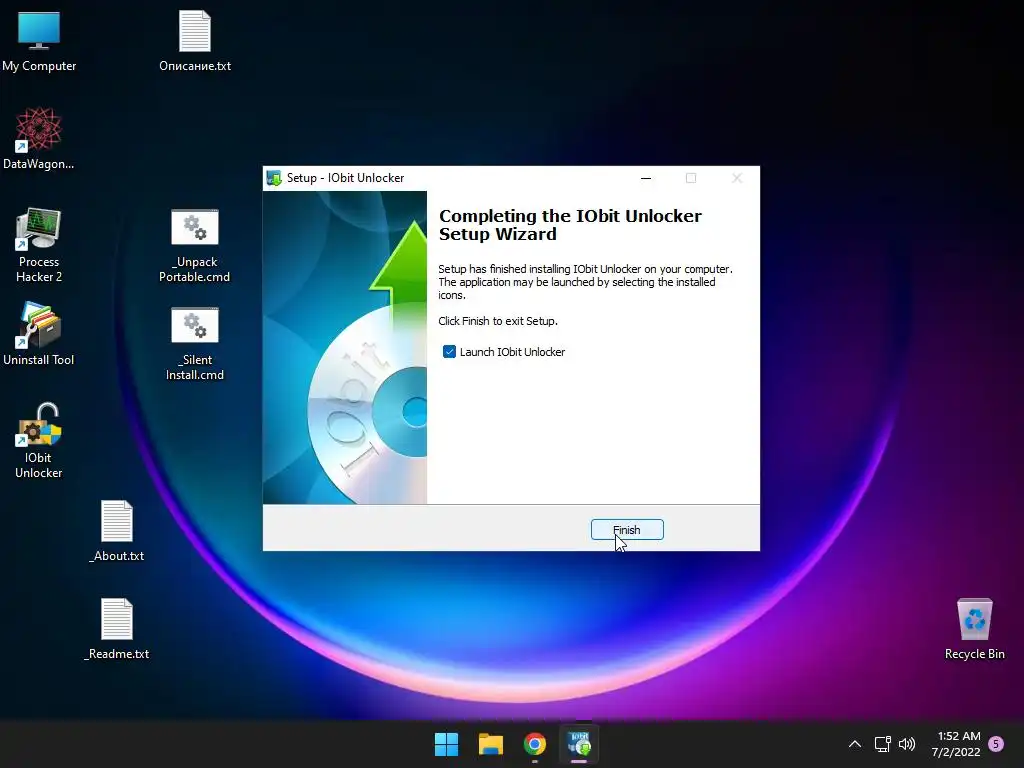This screenshot has width=1024, height=768.
Task: Open the network status tray icon
Action: (x=882, y=744)
